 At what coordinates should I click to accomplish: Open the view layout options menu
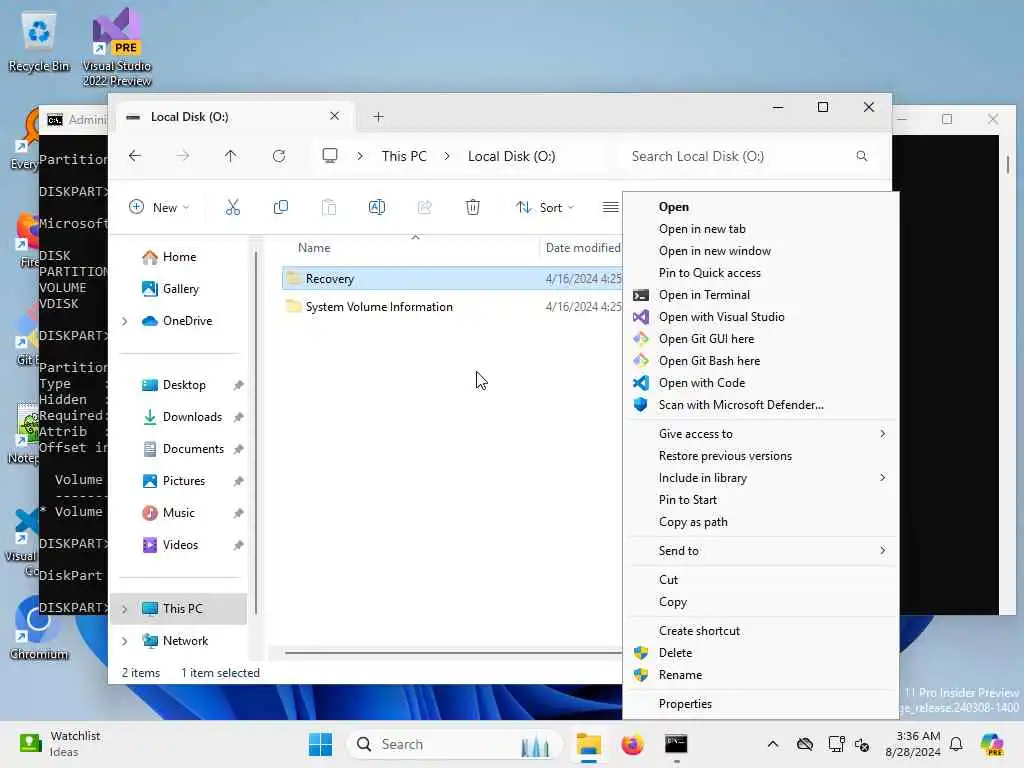coord(611,208)
